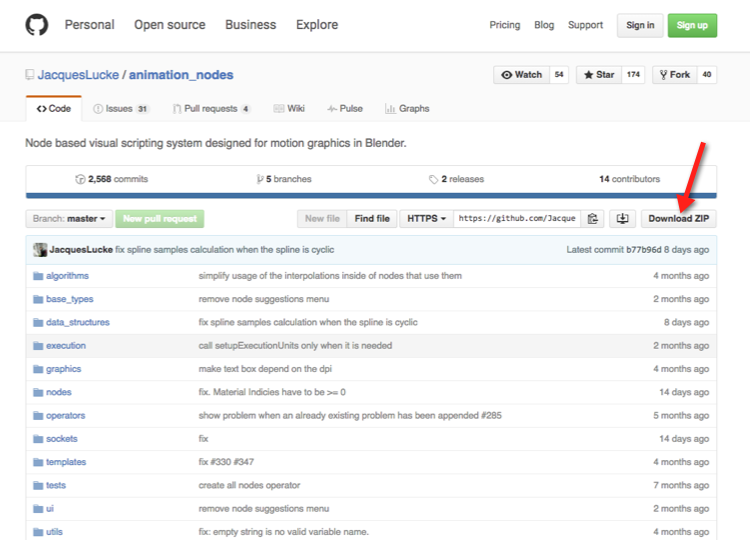Click the GitHub octocat logo

pos(37,25)
